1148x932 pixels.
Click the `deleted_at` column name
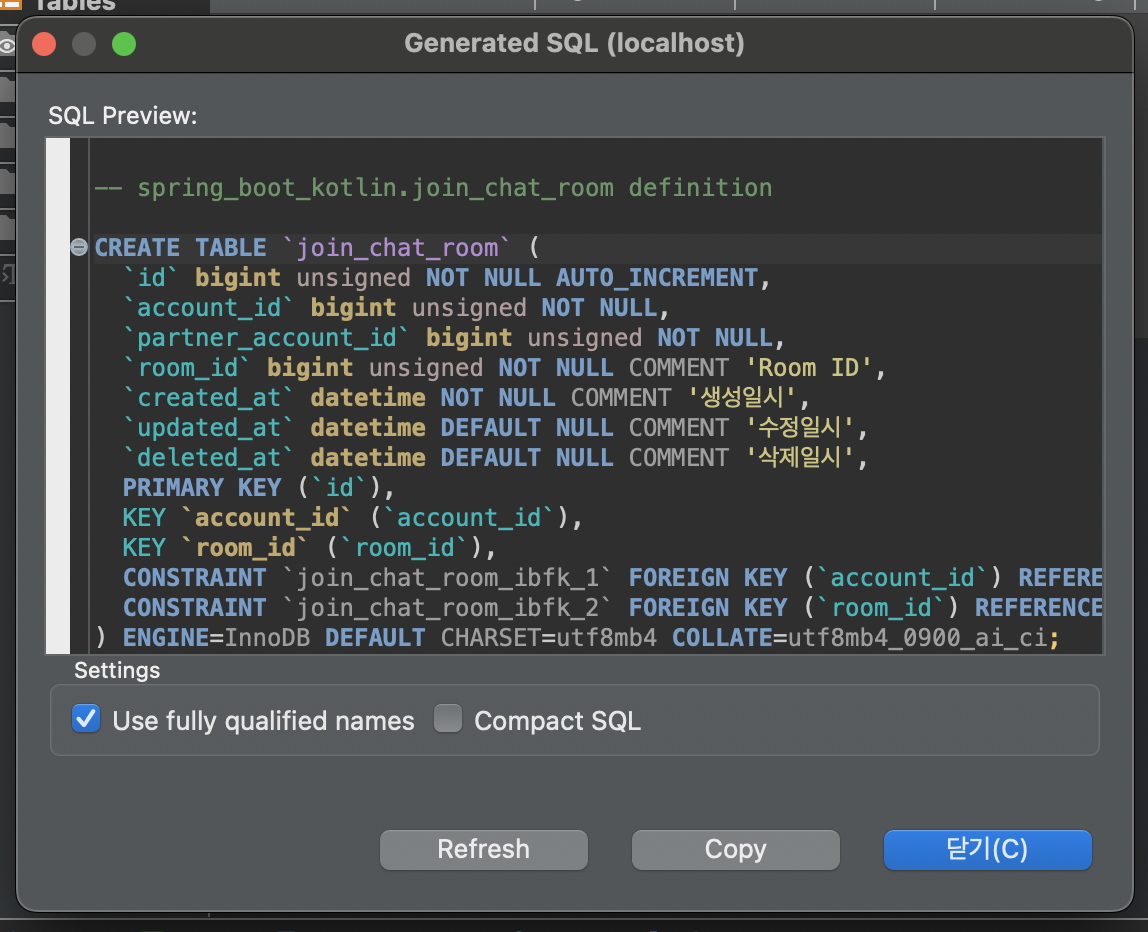(x=208, y=458)
